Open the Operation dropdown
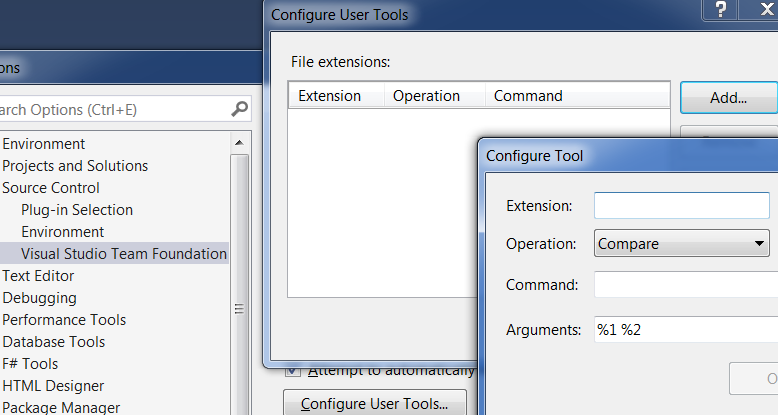This screenshot has width=778, height=415. tap(681, 243)
